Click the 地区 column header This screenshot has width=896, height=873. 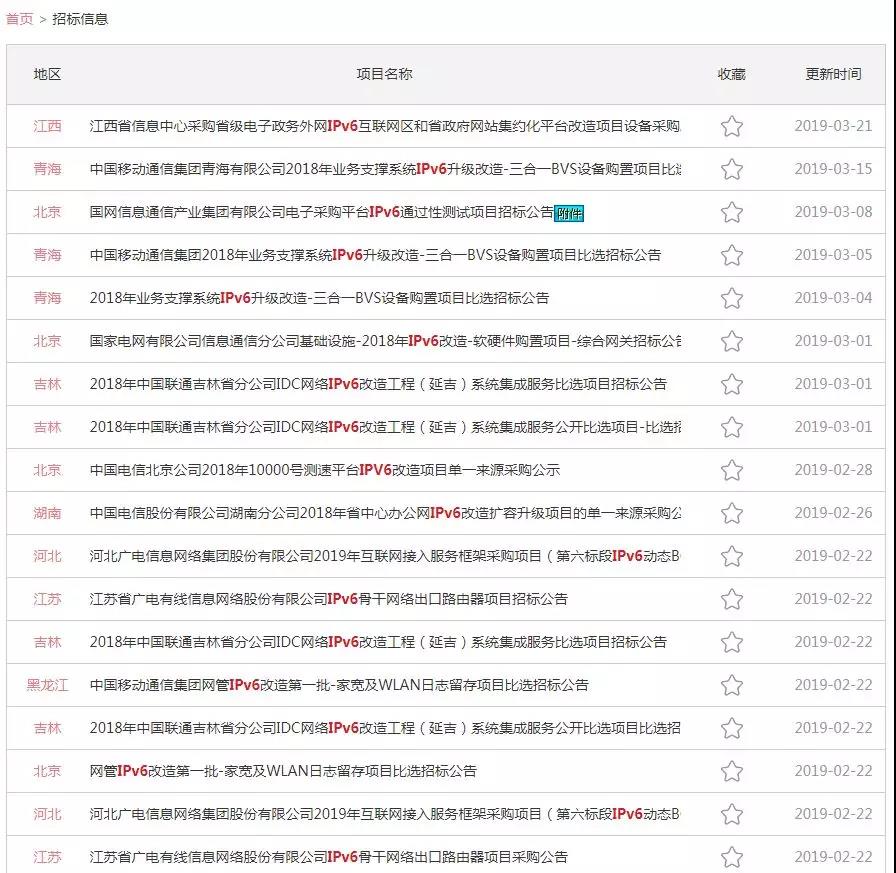(x=47, y=74)
